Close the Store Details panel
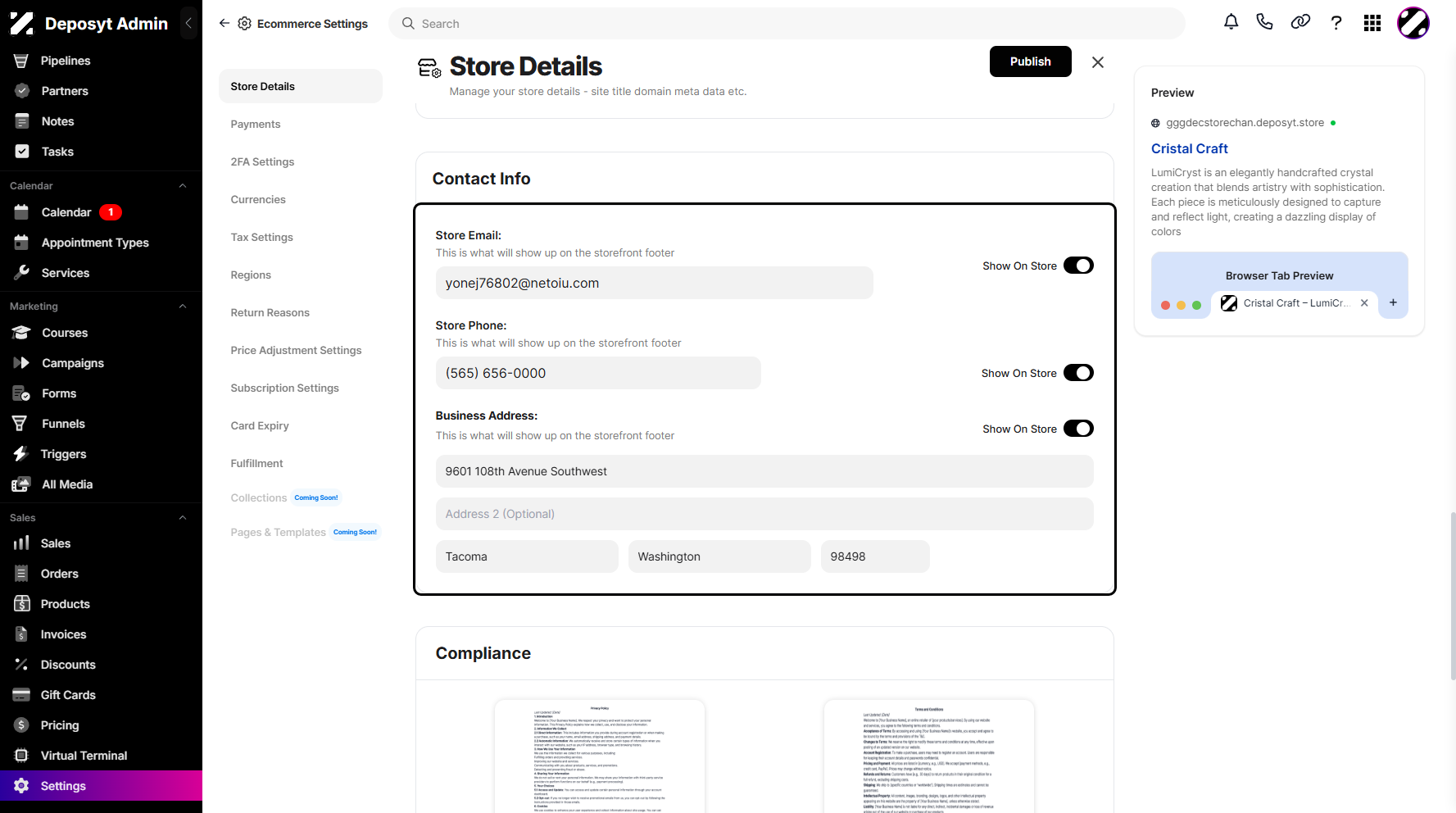Screen dimensions: 1456x813 pos(1098,62)
